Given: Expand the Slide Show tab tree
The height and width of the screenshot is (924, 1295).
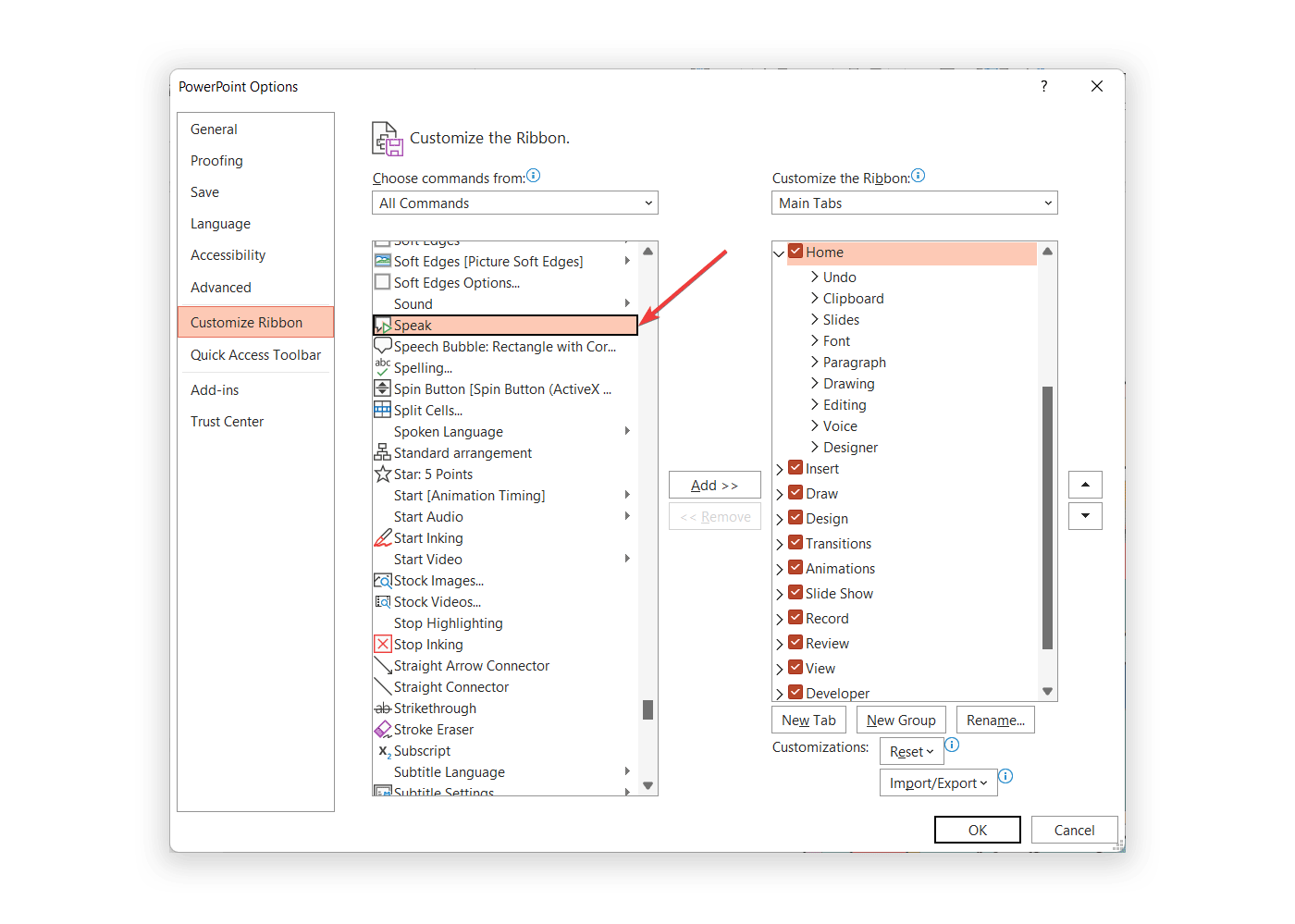Looking at the screenshot, I should pyautogui.click(x=780, y=594).
